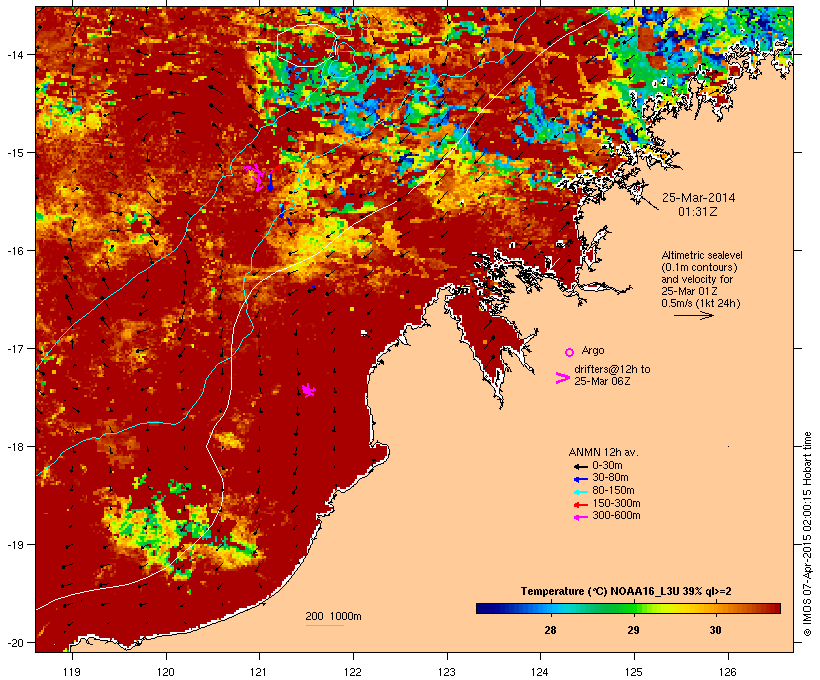Click the '29' colorbar tick label
Viewport: 820px width, 680px height.
[633, 630]
